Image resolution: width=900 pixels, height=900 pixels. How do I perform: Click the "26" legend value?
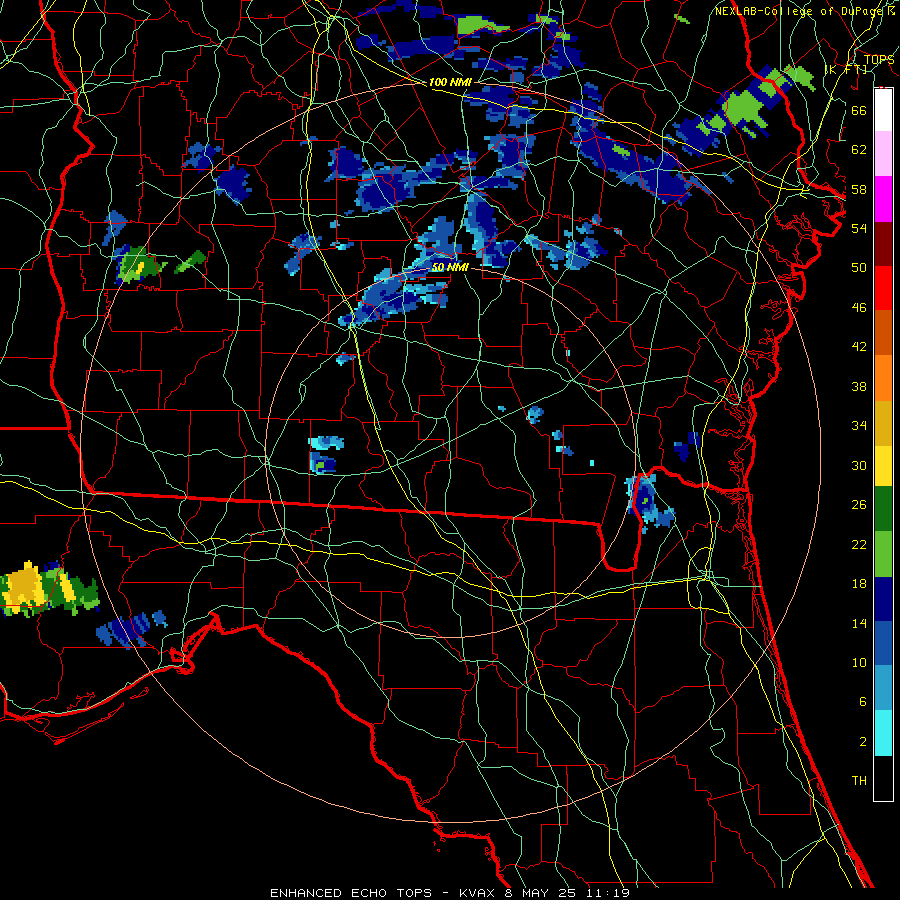pyautogui.click(x=859, y=505)
